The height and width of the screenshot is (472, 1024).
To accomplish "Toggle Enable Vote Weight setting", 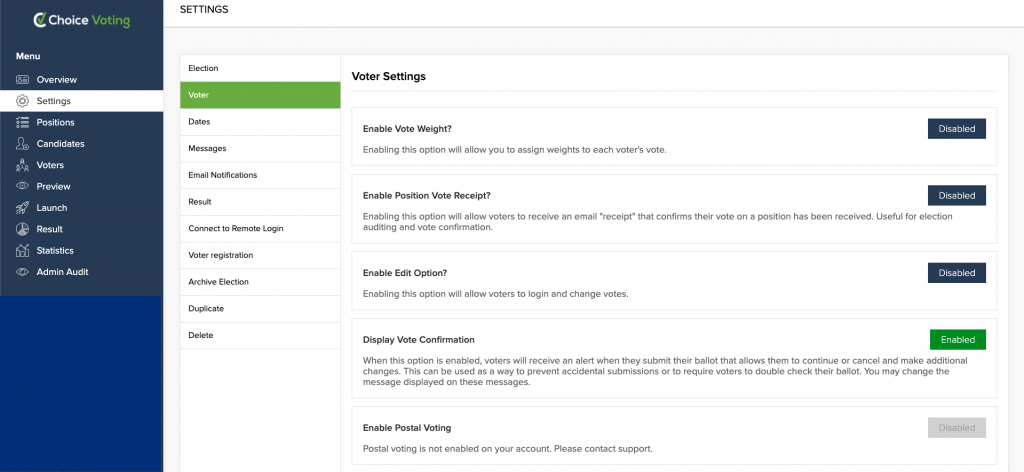I will pos(957,129).
